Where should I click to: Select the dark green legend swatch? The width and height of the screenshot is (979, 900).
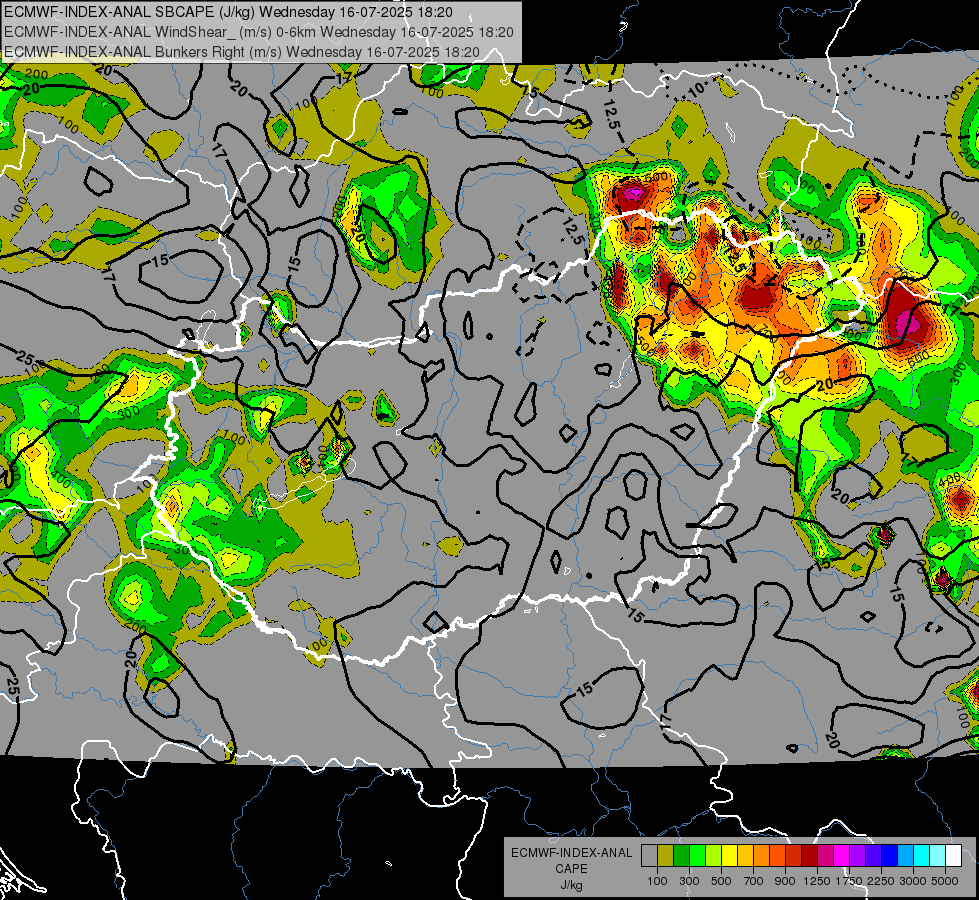click(681, 855)
